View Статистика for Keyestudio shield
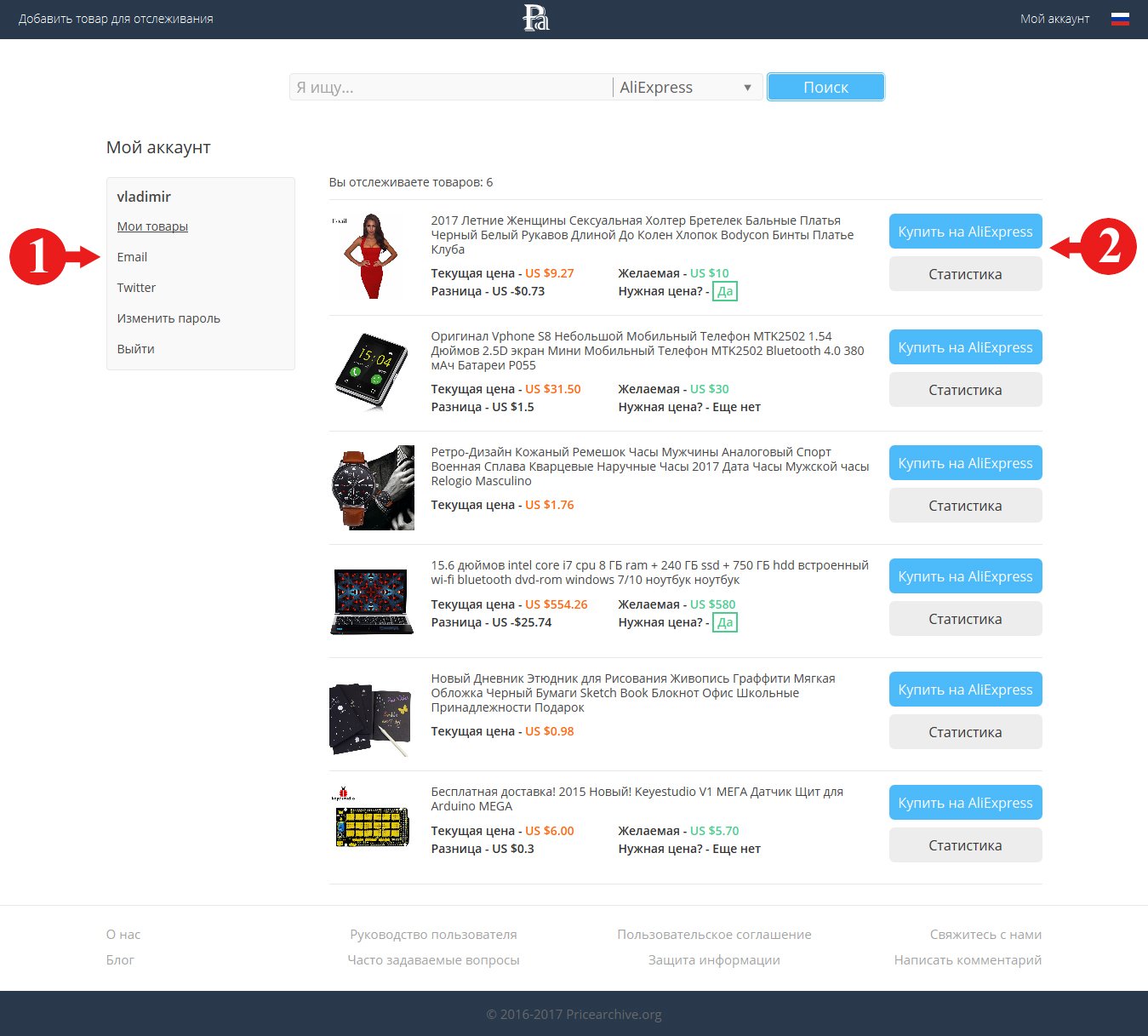The width and height of the screenshot is (1148, 1036). click(965, 845)
